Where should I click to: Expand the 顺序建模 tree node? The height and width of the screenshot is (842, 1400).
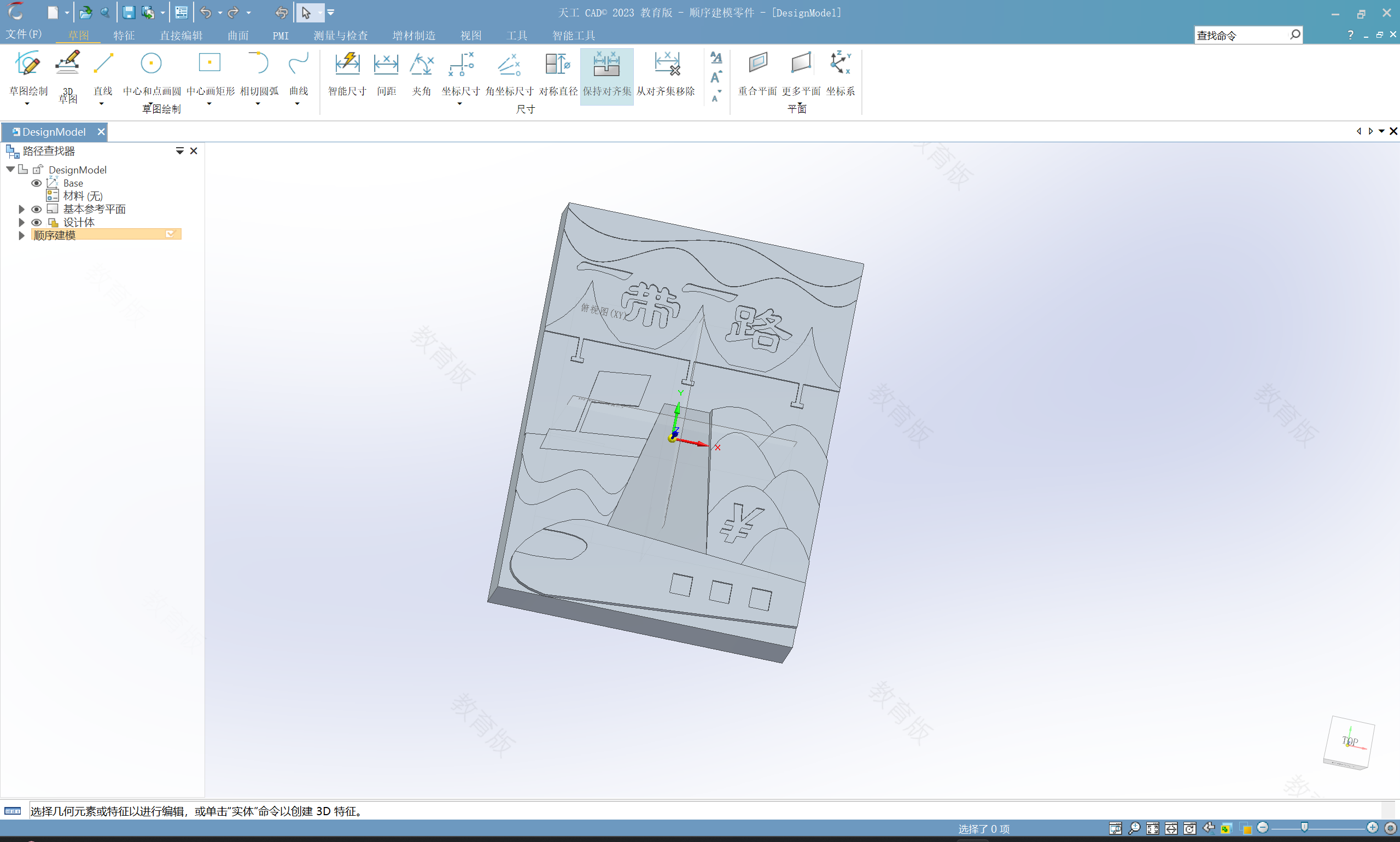pos(21,235)
